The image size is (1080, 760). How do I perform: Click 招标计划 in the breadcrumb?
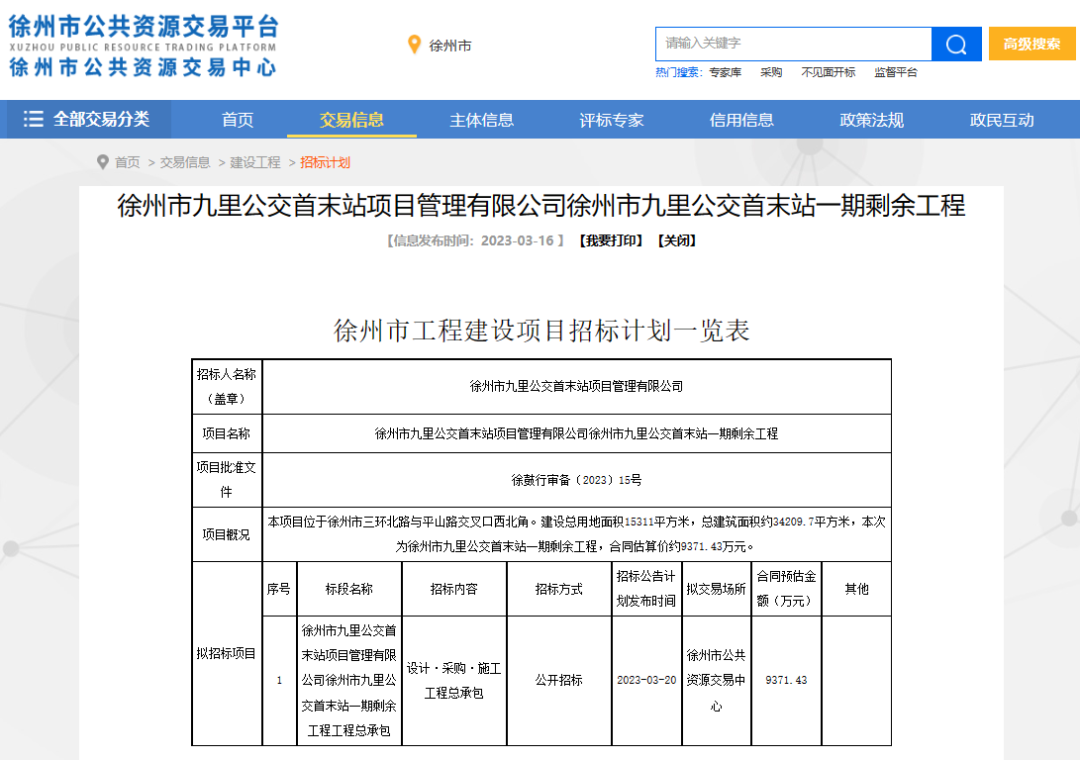click(x=325, y=163)
